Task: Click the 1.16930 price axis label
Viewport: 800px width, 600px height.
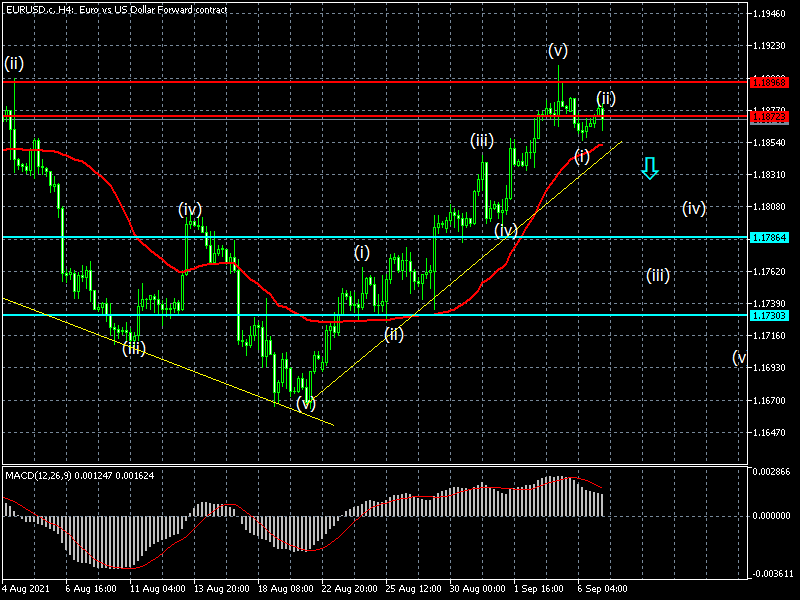Action: 769,368
